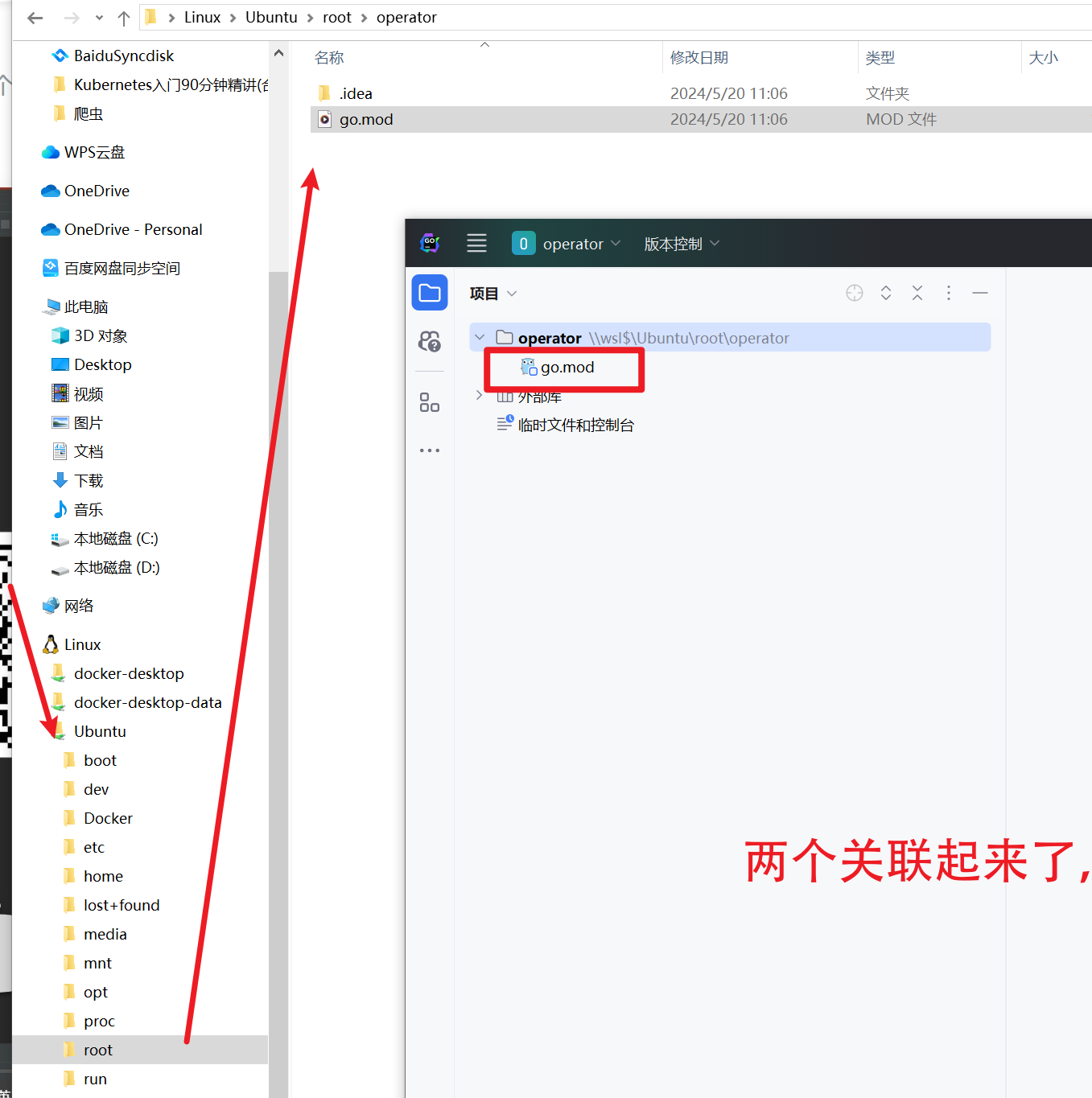
Task: Select root in the address breadcrumb
Action: [336, 17]
